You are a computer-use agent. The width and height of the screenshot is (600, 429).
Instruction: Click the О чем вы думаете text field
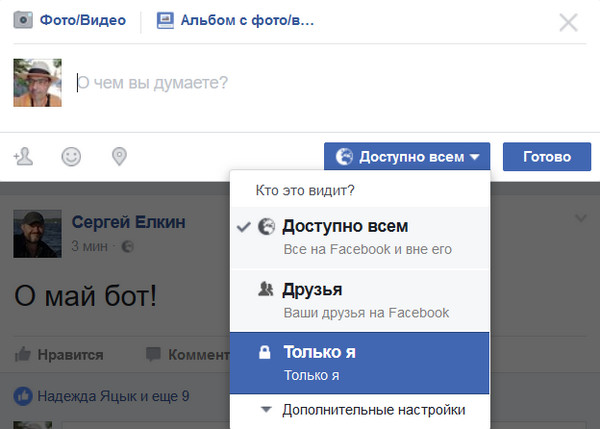pyautogui.click(x=300, y=82)
